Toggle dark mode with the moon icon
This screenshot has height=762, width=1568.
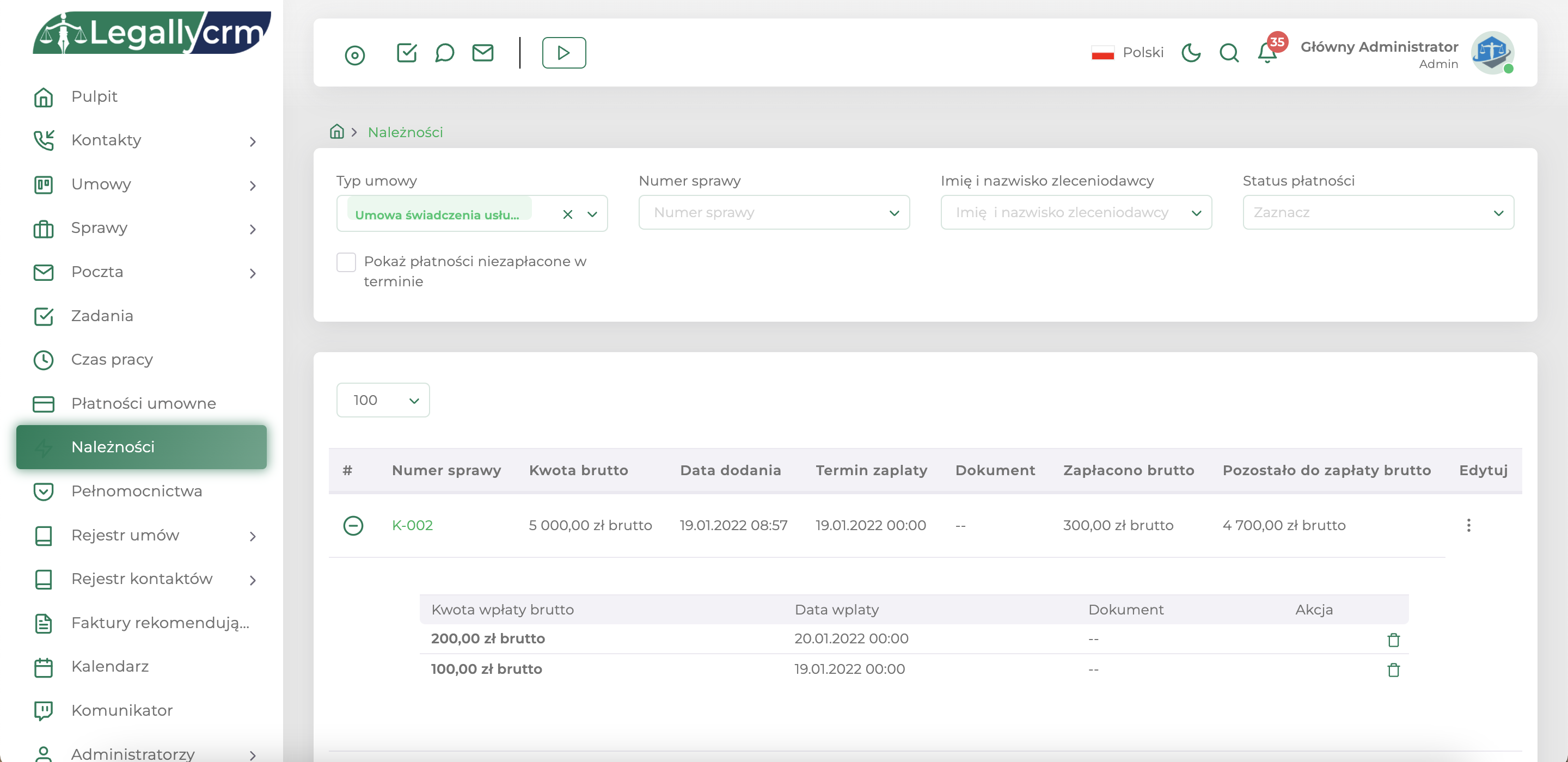click(1191, 53)
